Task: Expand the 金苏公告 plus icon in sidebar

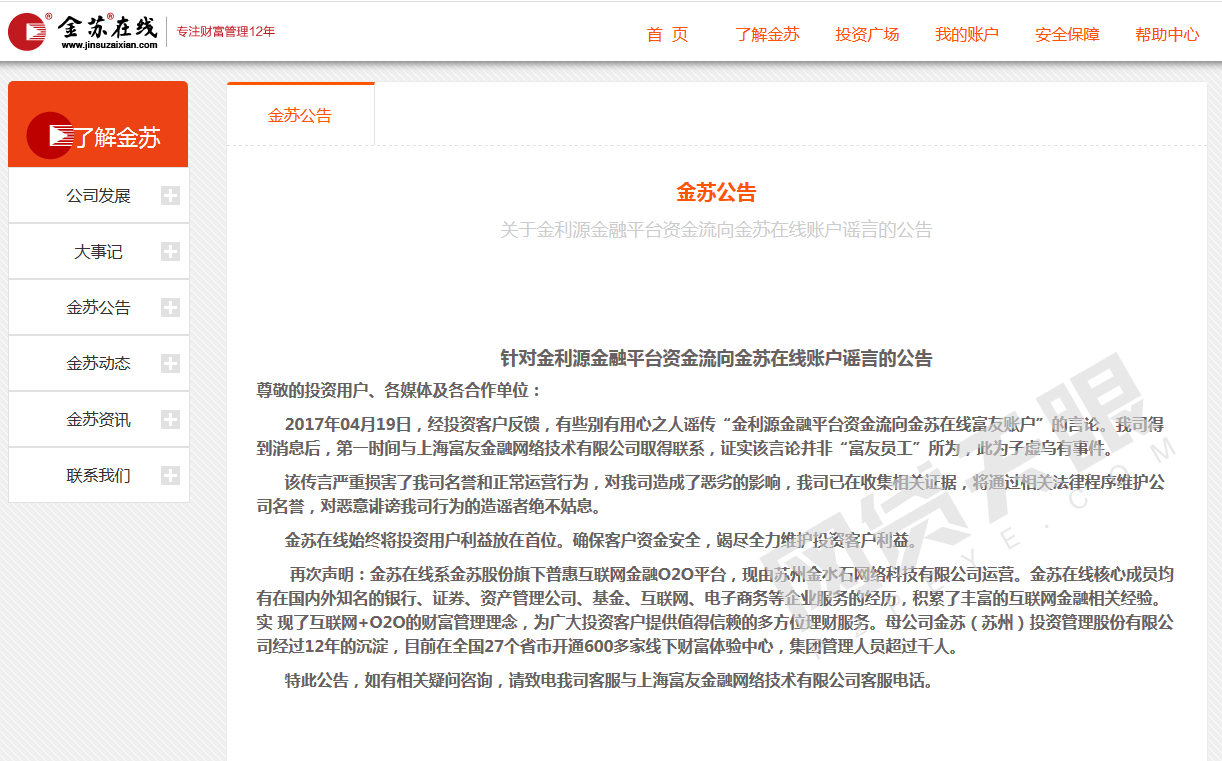Action: [x=170, y=308]
